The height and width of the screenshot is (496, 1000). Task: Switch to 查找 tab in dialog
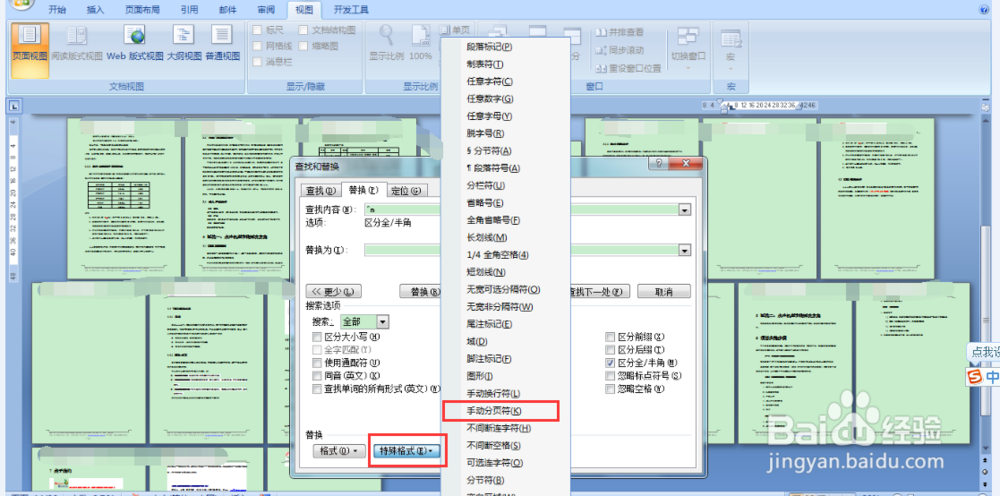pyautogui.click(x=321, y=190)
